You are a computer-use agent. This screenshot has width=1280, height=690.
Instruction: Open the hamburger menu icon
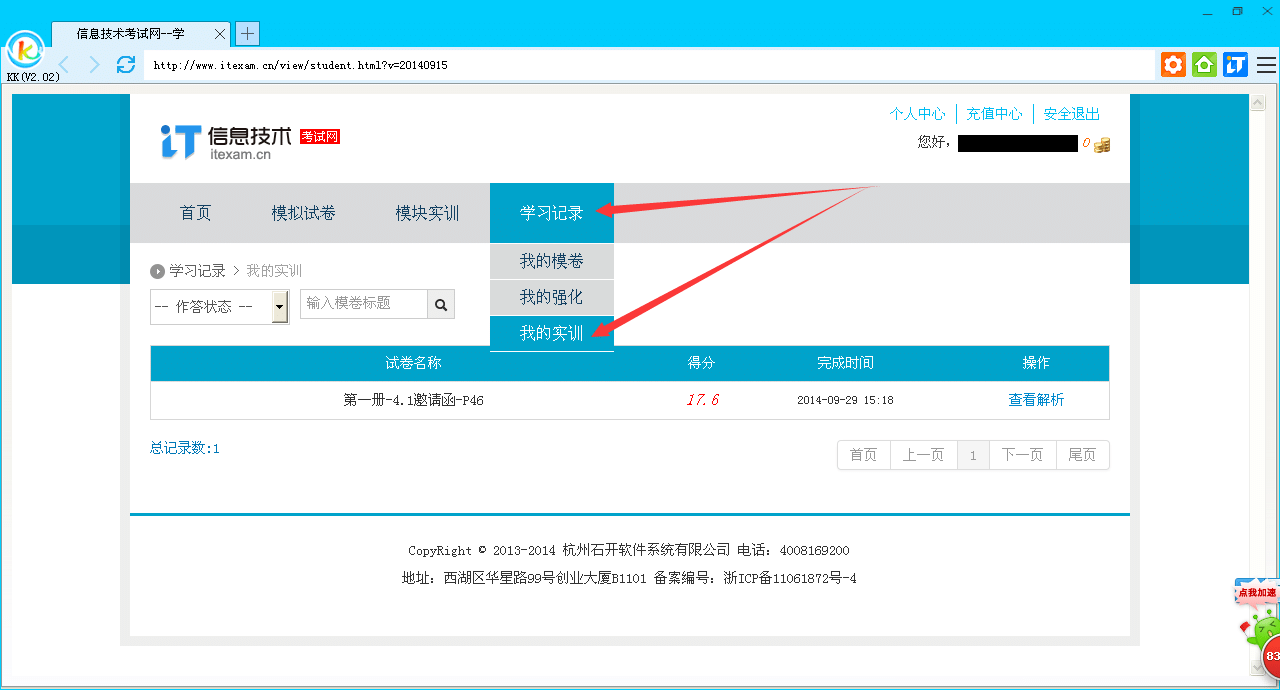click(x=1265, y=64)
